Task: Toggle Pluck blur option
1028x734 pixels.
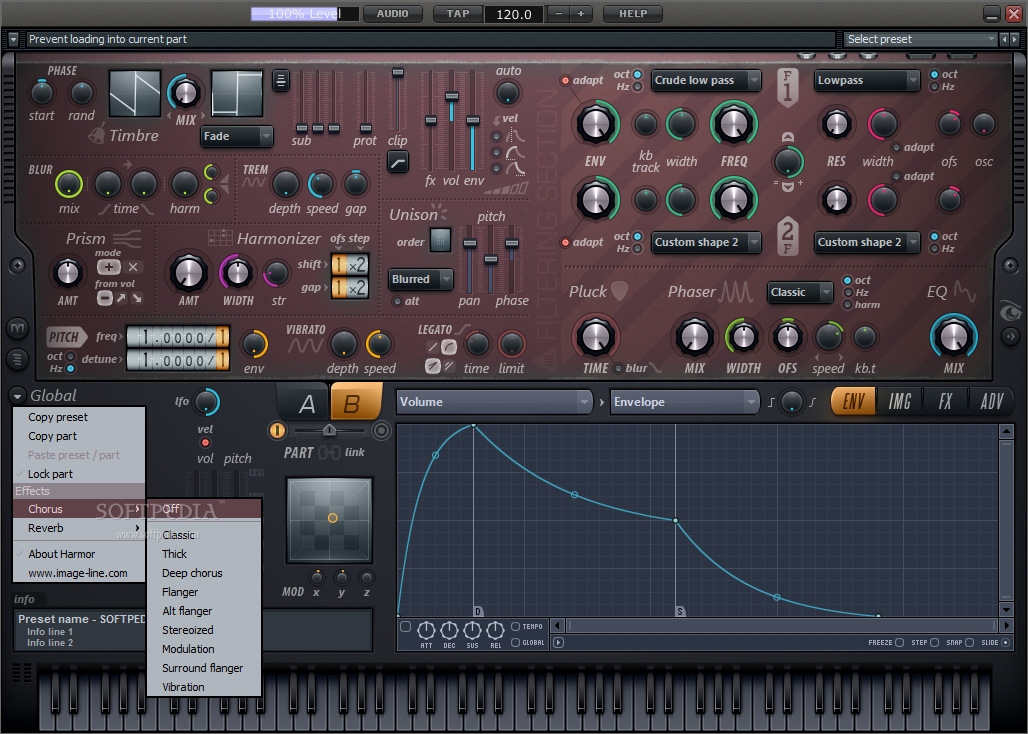Action: pos(618,368)
